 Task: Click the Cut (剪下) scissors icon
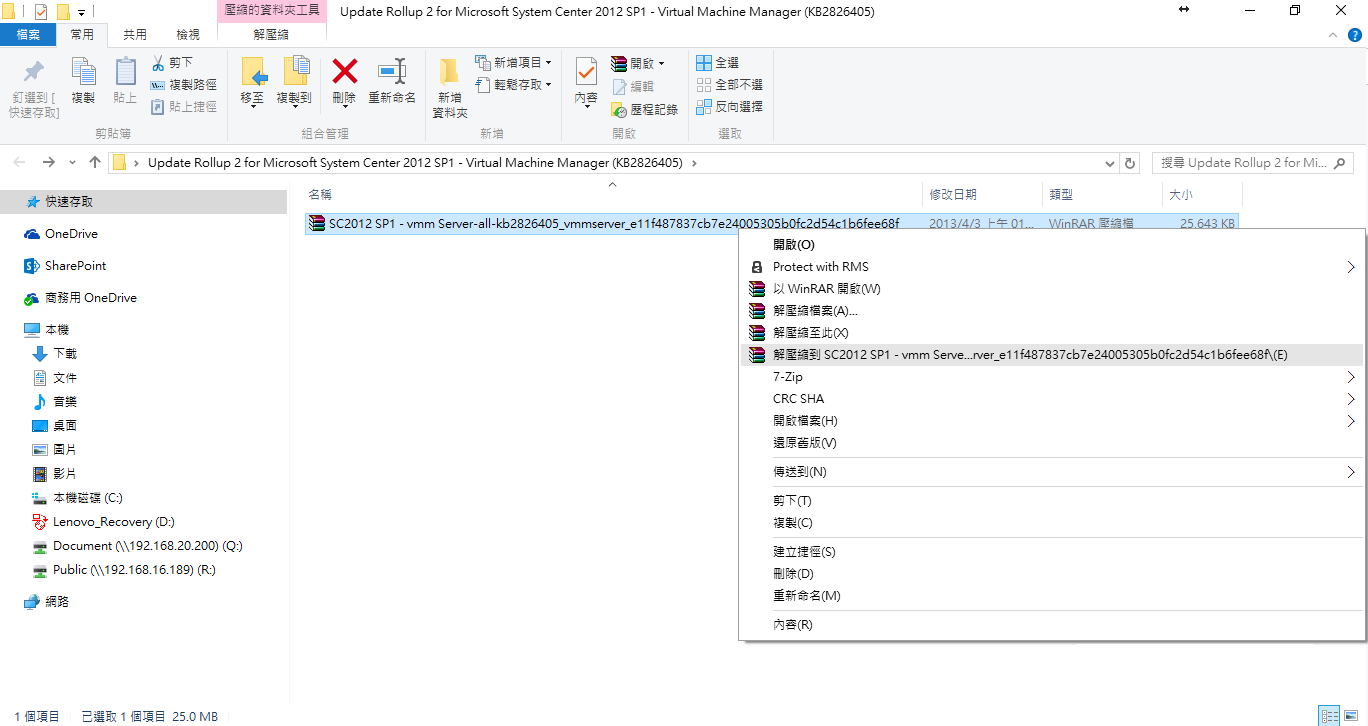158,63
